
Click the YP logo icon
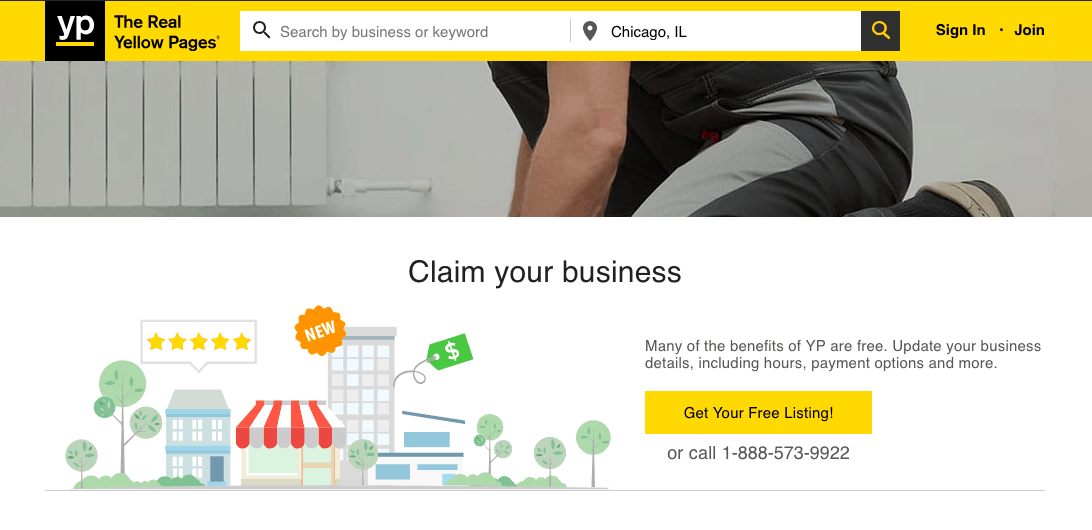[75, 31]
